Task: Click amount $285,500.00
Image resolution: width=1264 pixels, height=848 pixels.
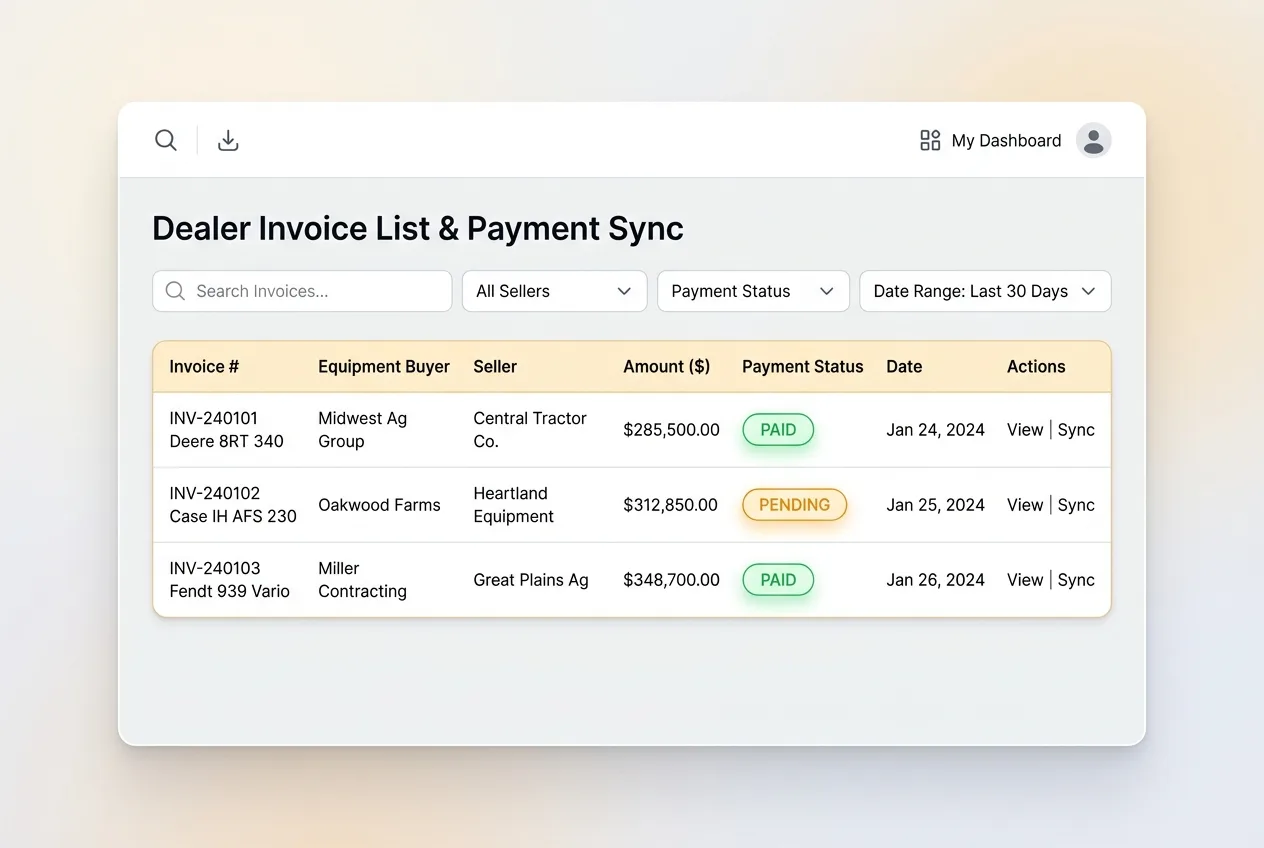Action: tap(671, 430)
